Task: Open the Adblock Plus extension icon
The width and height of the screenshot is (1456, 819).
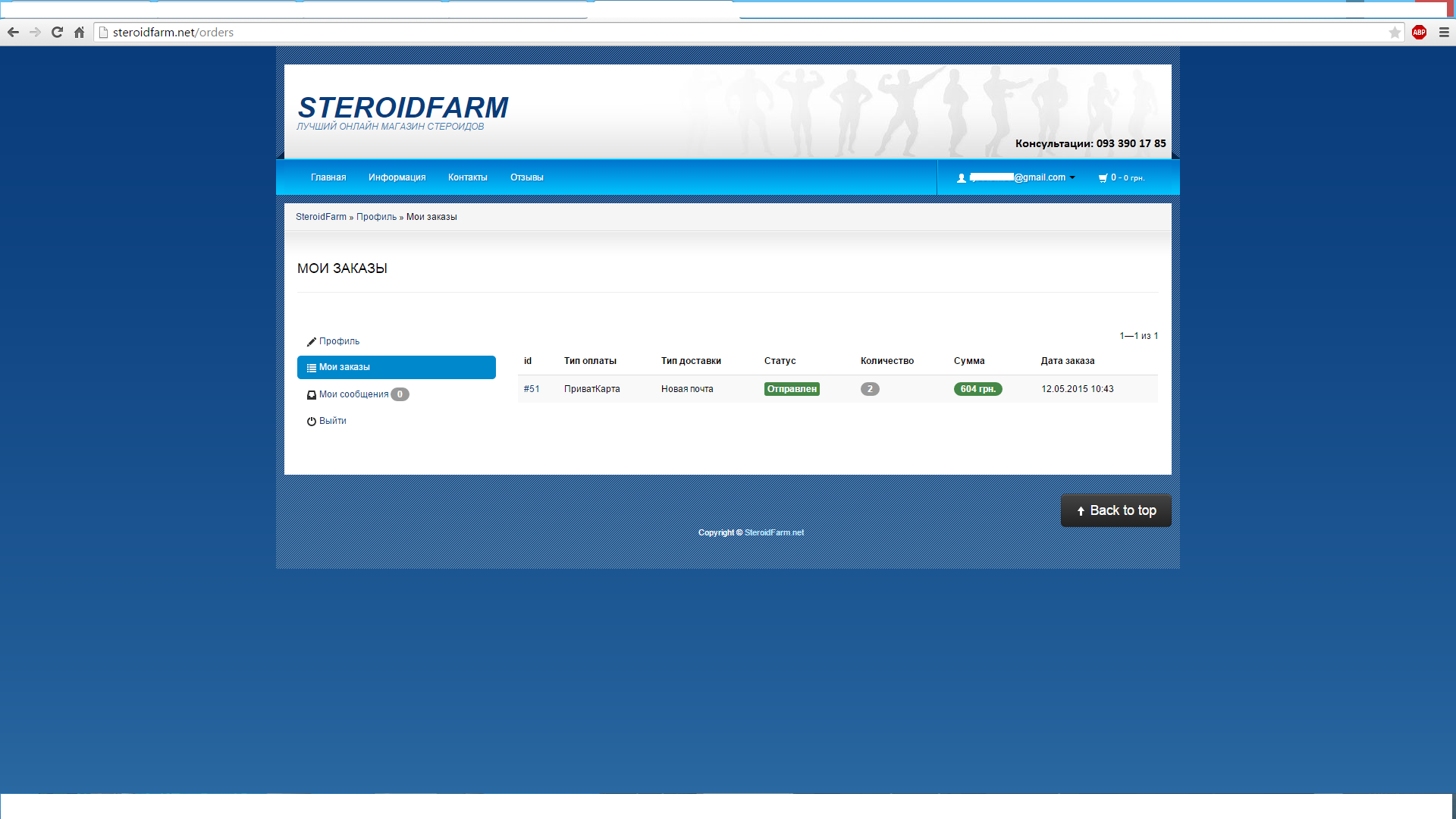Action: pyautogui.click(x=1419, y=32)
